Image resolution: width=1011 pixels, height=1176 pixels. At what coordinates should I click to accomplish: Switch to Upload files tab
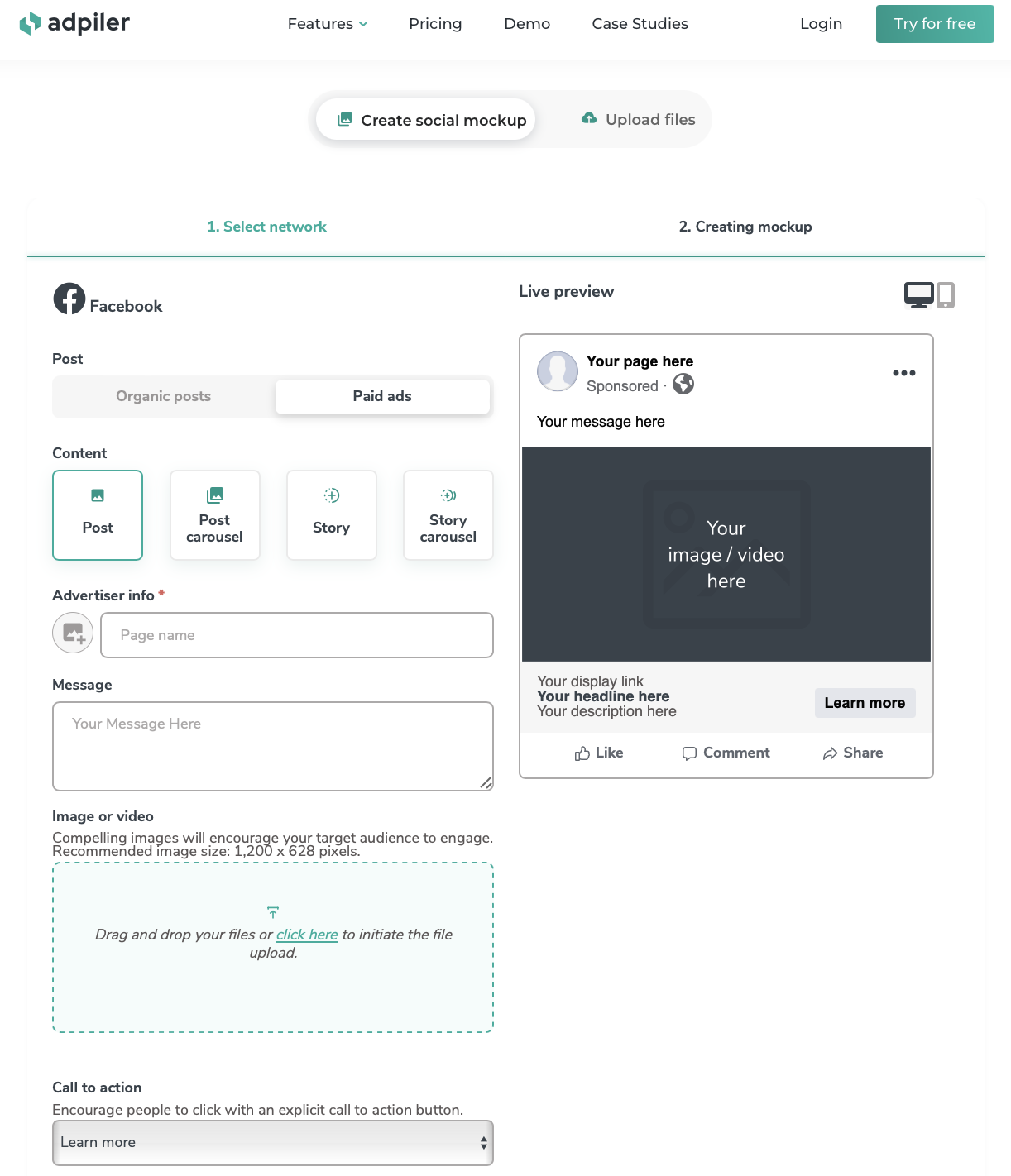tap(639, 119)
